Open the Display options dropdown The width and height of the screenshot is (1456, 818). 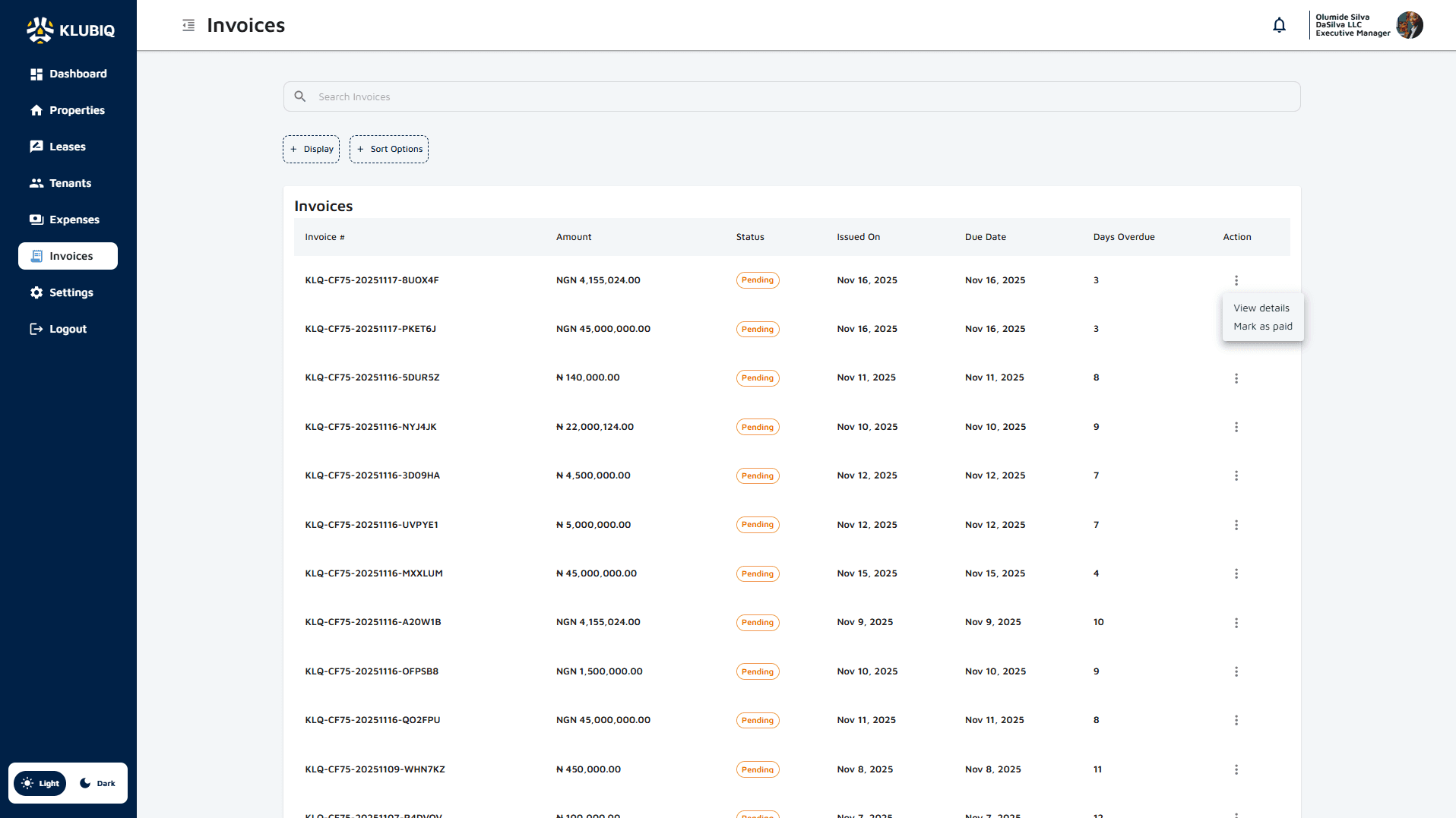[x=311, y=149]
